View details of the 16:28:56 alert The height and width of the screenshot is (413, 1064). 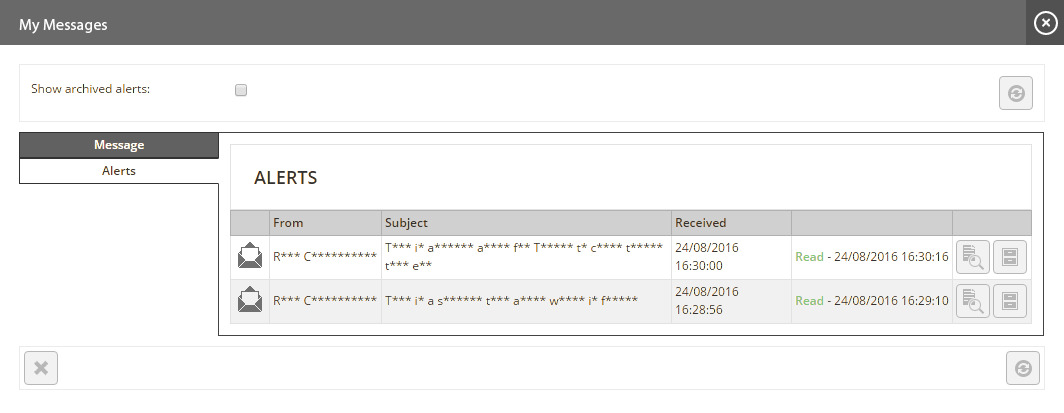(x=973, y=301)
